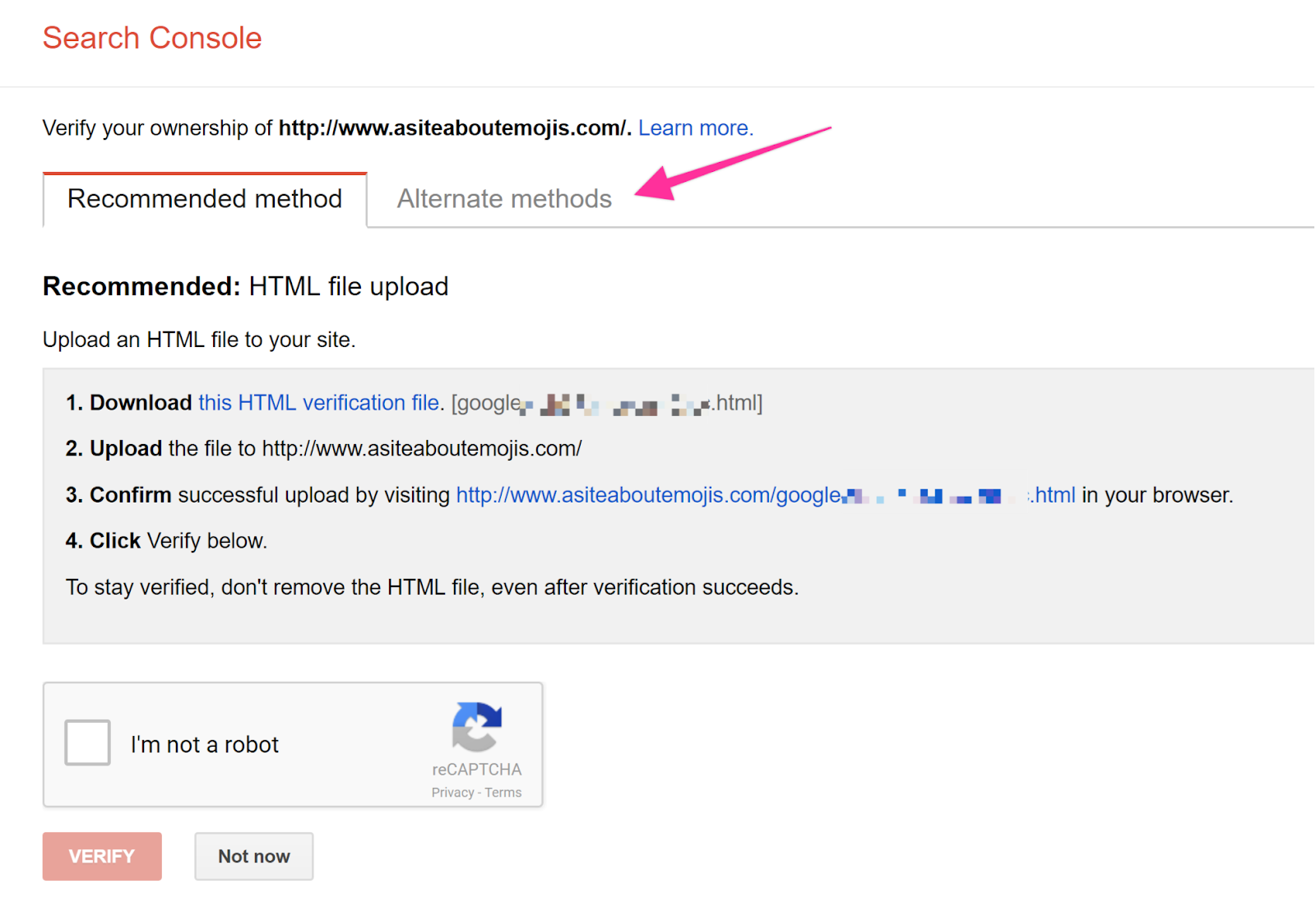The width and height of the screenshot is (1316, 898).
Task: Check the 'I'm not a robot' checkbox
Action: 86,742
